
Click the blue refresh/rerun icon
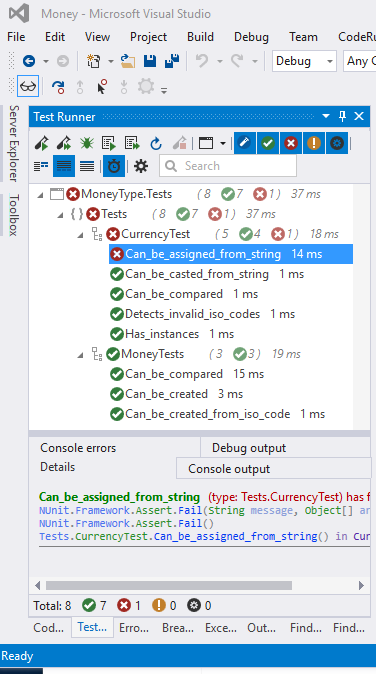coord(156,143)
